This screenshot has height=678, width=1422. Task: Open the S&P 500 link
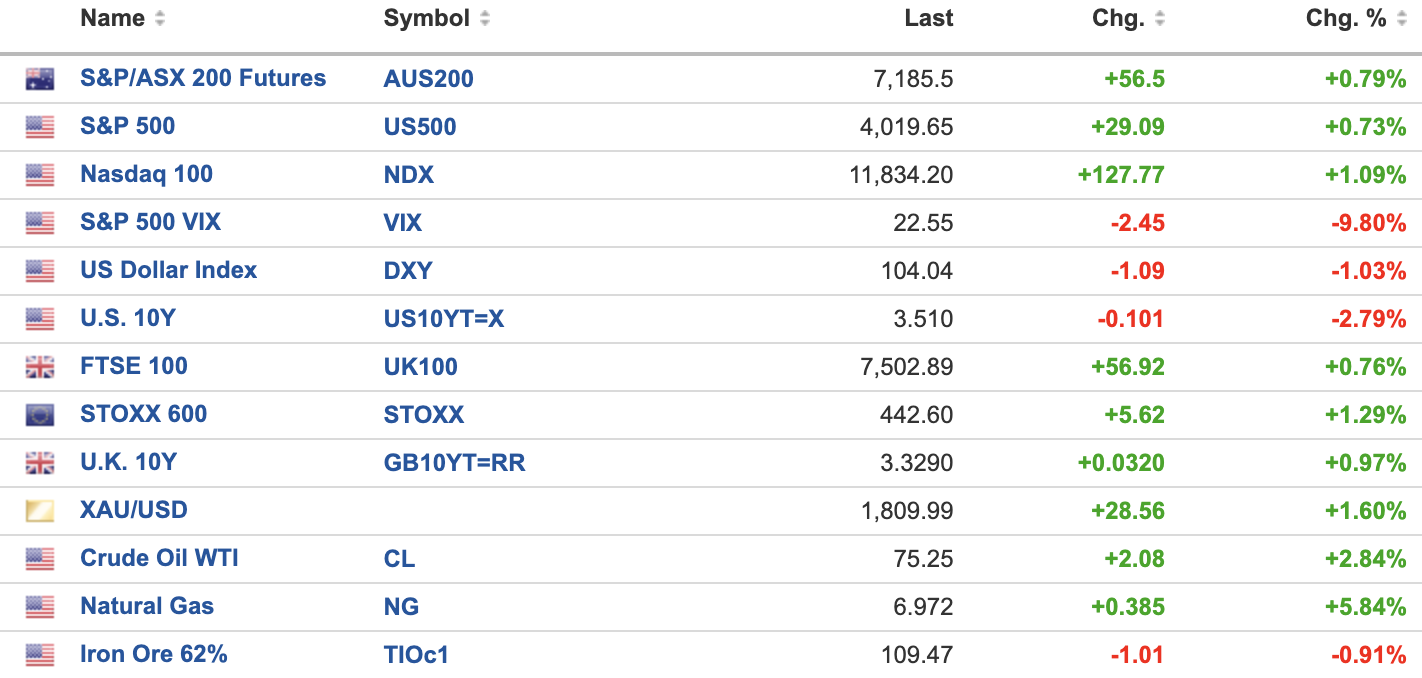[x=127, y=127]
